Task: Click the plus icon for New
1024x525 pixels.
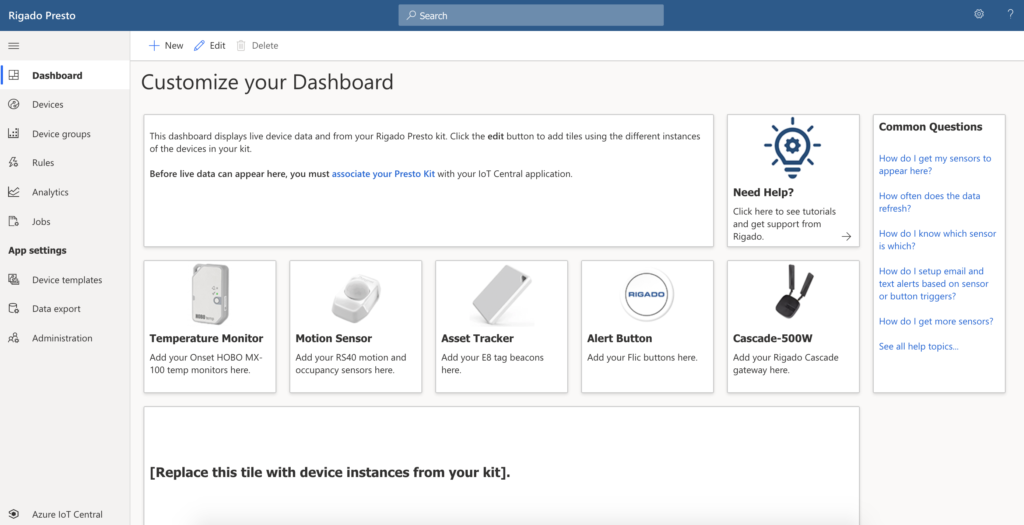Action: click(x=154, y=46)
